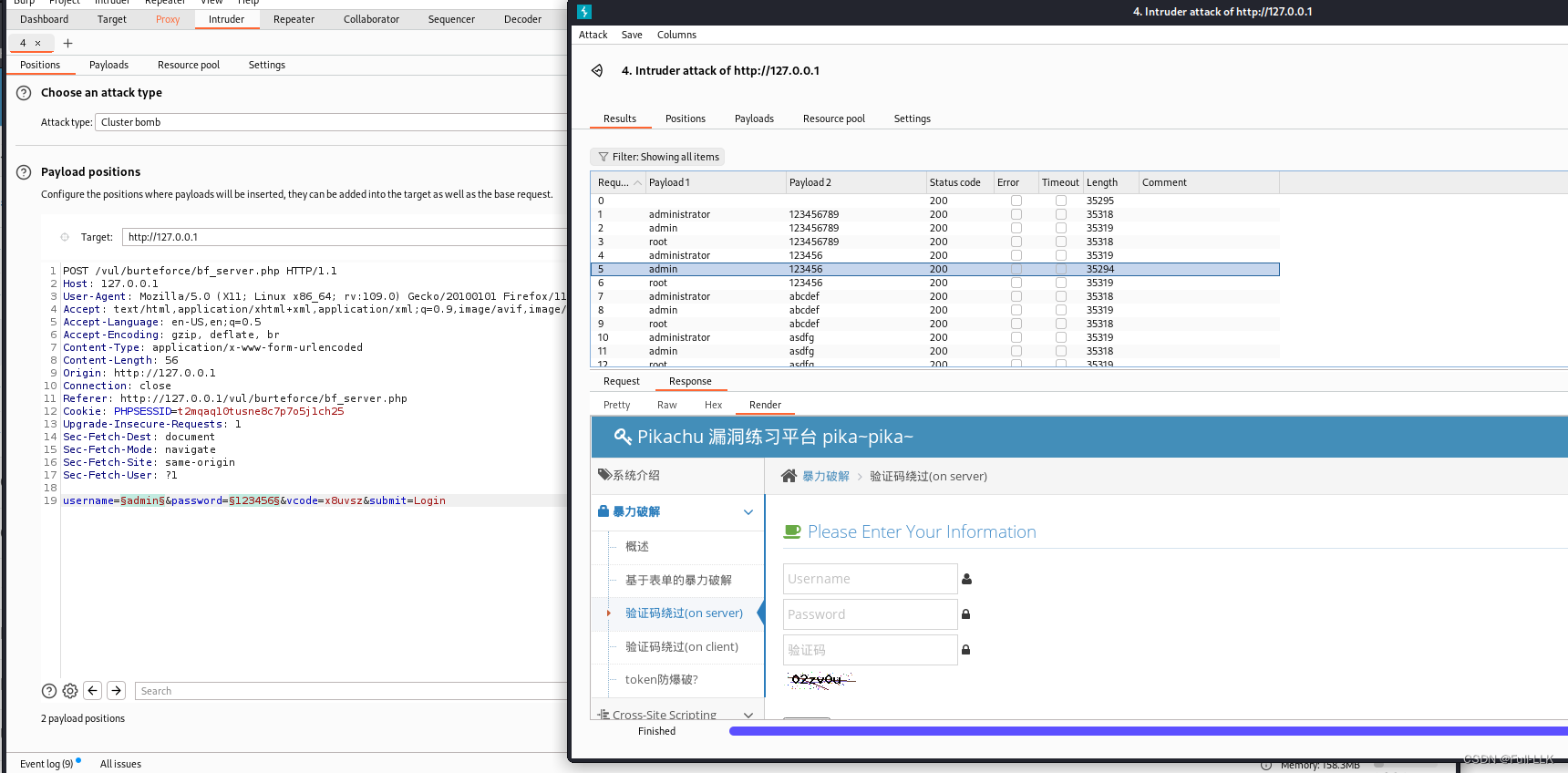Click All issues in status bar
This screenshot has width=1568, height=773.
coord(120,764)
